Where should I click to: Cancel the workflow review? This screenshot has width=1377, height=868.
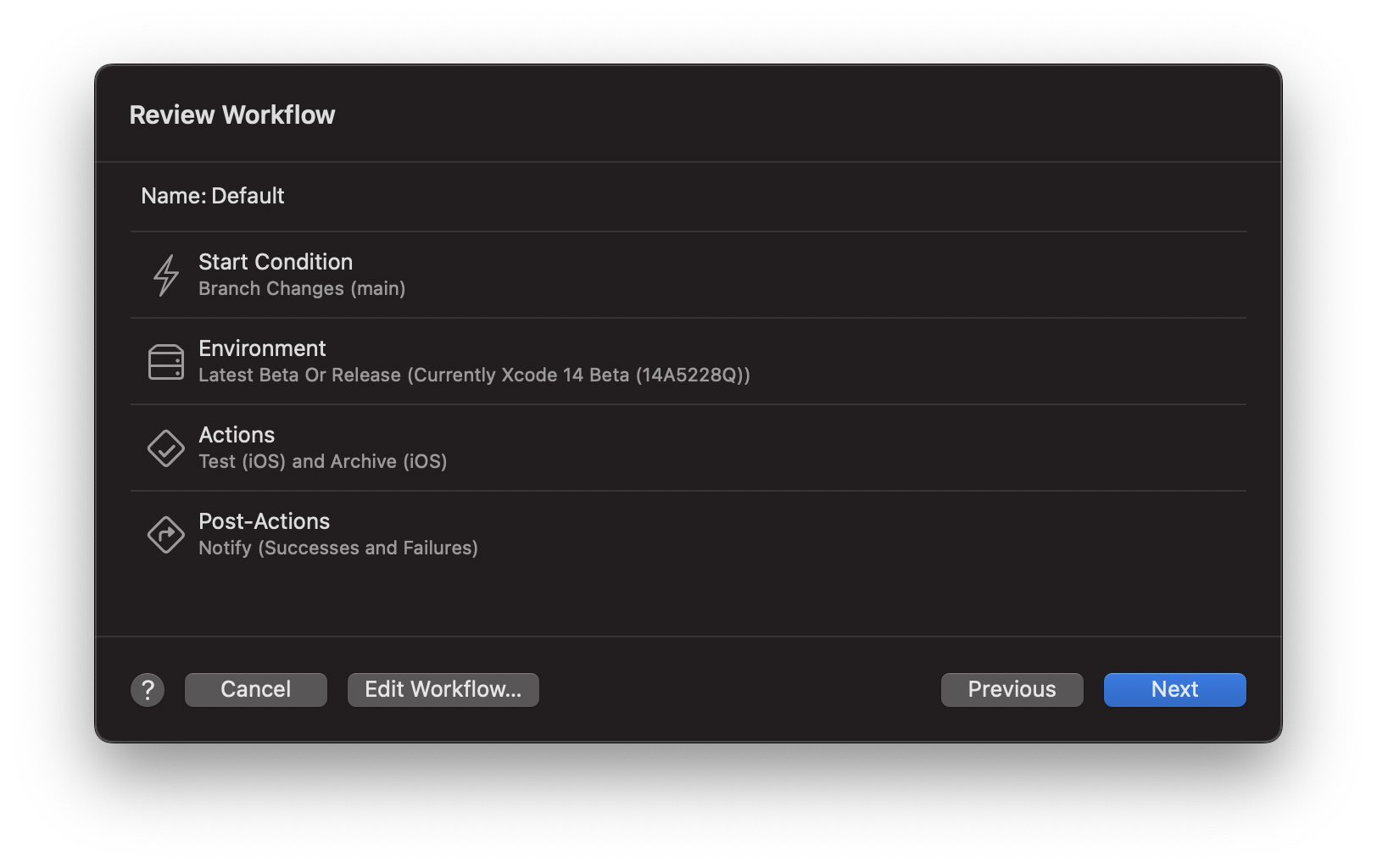256,690
